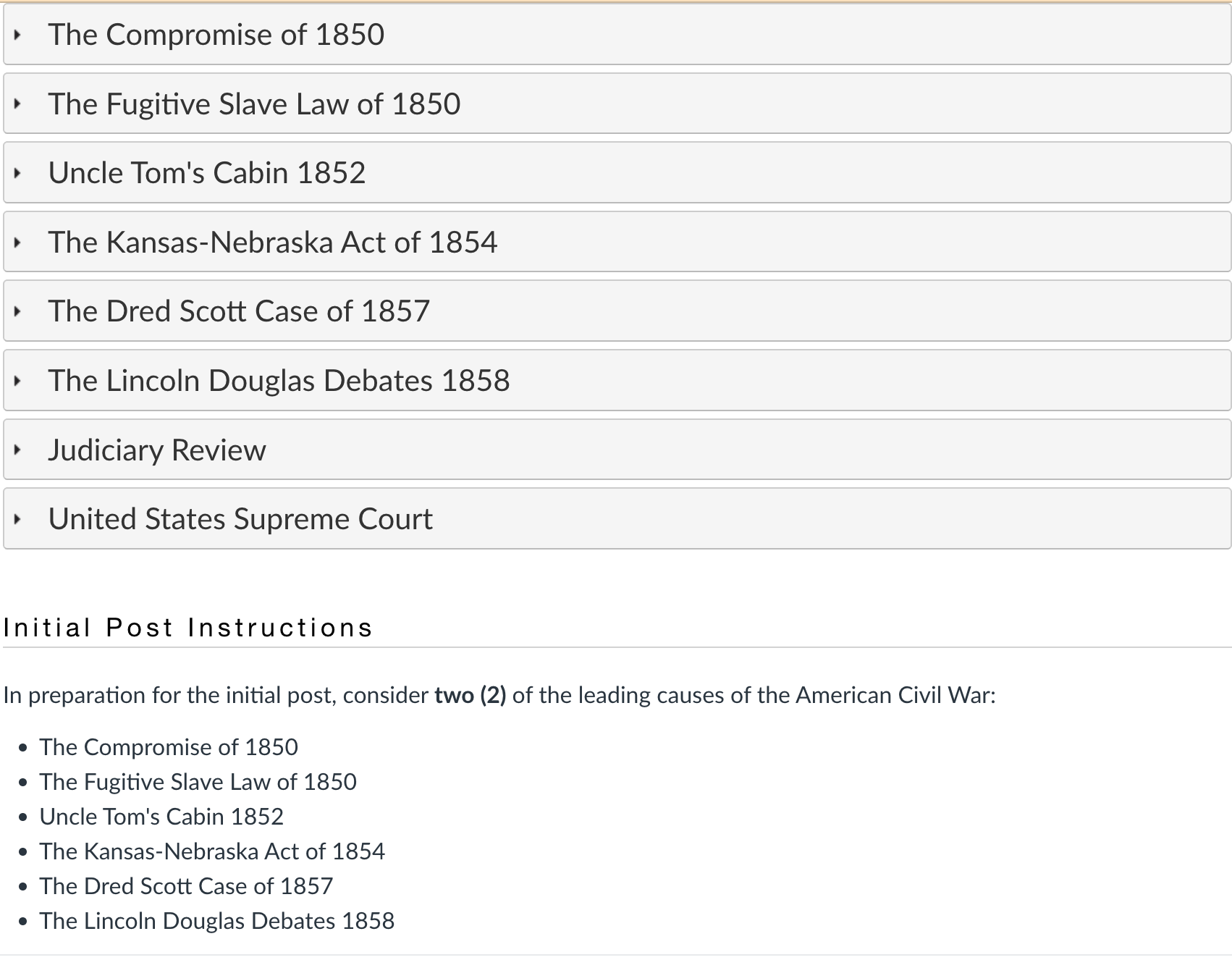Image resolution: width=1232 pixels, height=960 pixels.
Task: Open 'The Kansas-Nebraska Act of 1854' header title
Action: click(272, 243)
